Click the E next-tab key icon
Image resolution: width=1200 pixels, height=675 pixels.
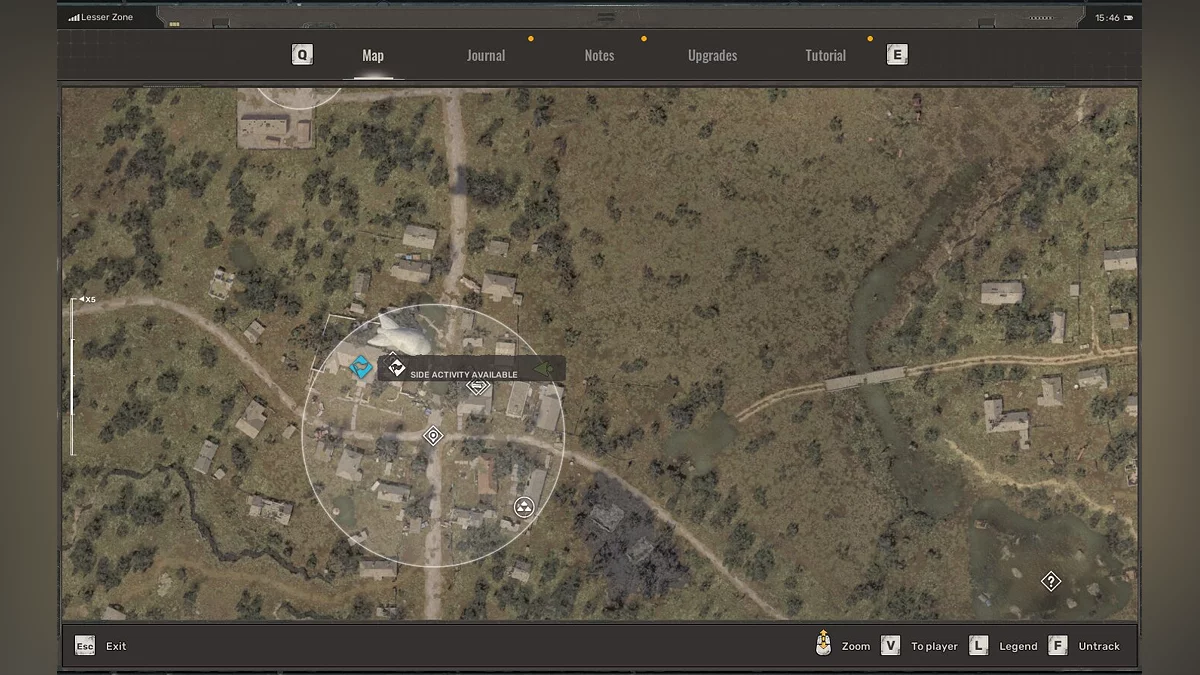897,55
